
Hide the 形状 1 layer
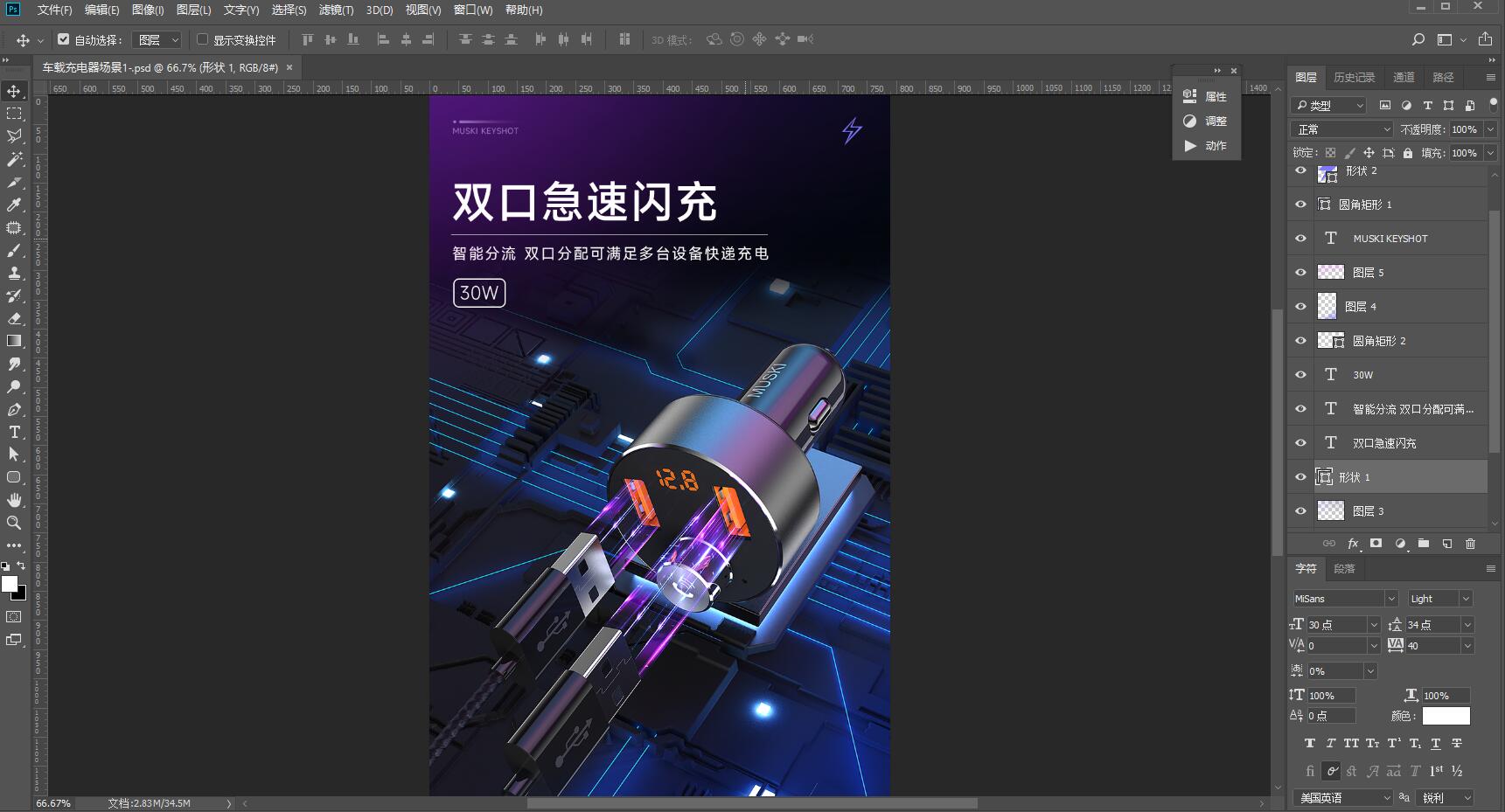[1300, 477]
